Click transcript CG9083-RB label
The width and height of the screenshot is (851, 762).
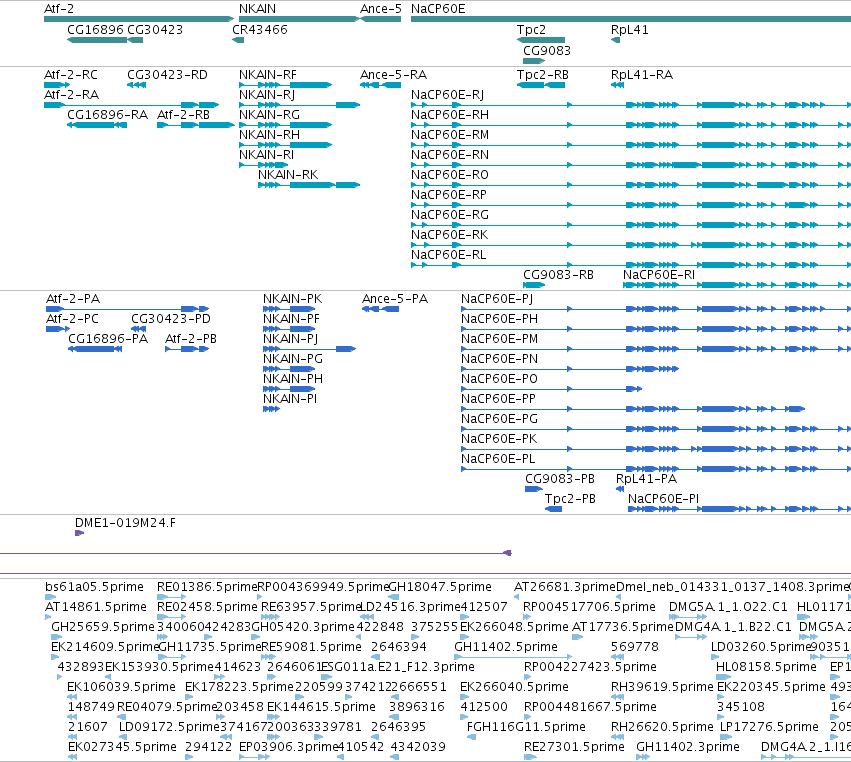[x=558, y=275]
